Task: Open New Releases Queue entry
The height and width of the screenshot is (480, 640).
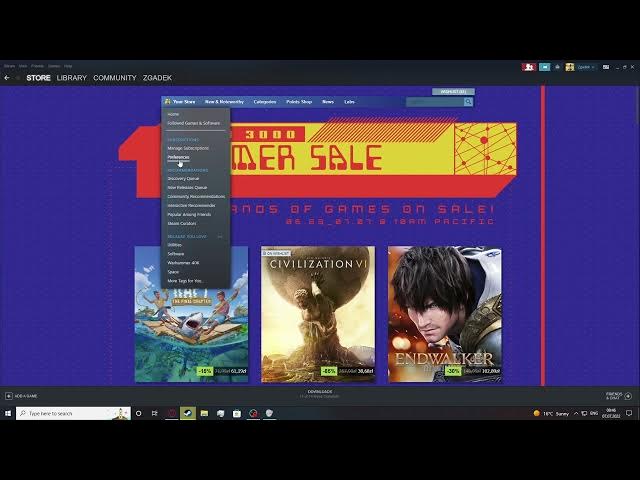Action: point(187,187)
